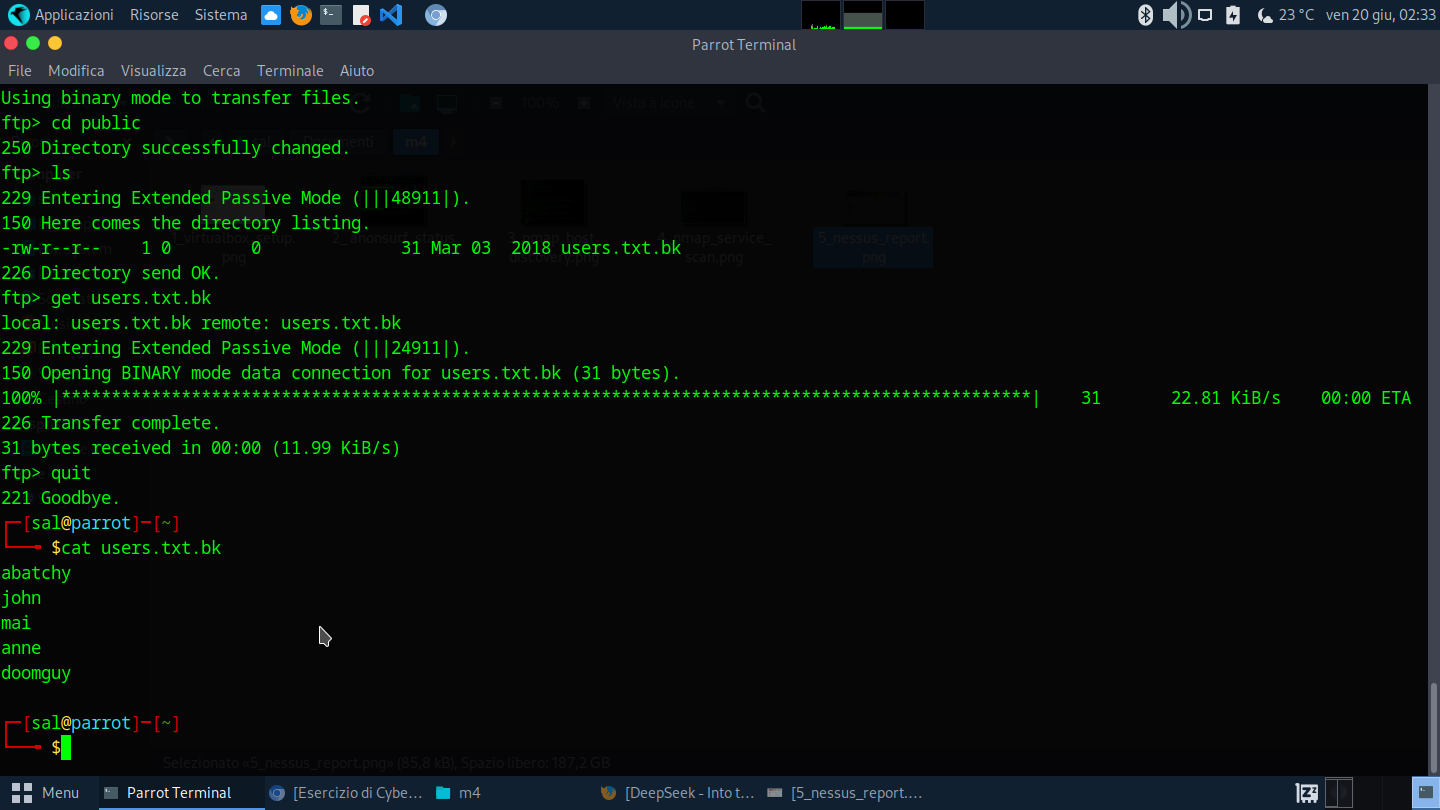The height and width of the screenshot is (810, 1440).
Task: Launch terminal from the top panel icon
Action: coord(331,15)
